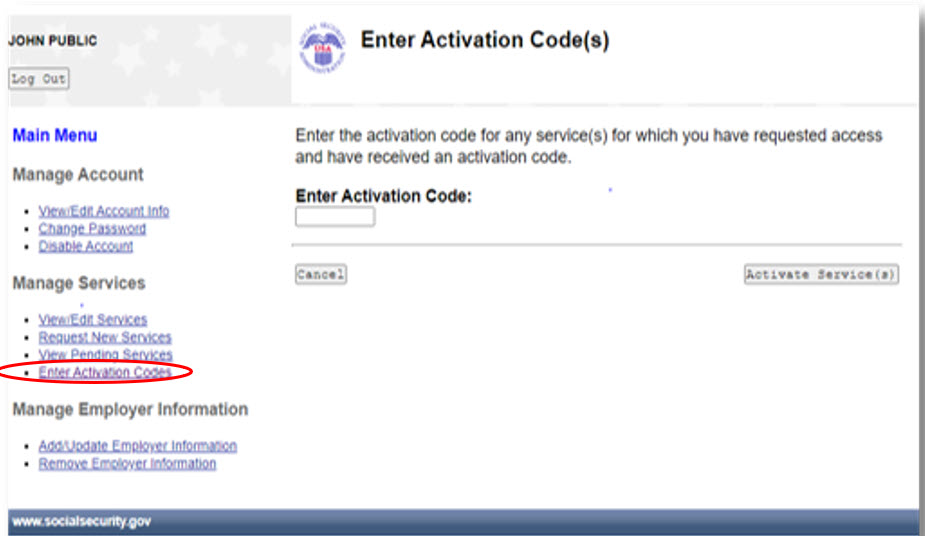Go to Enter Activation Codes link

click(x=105, y=372)
